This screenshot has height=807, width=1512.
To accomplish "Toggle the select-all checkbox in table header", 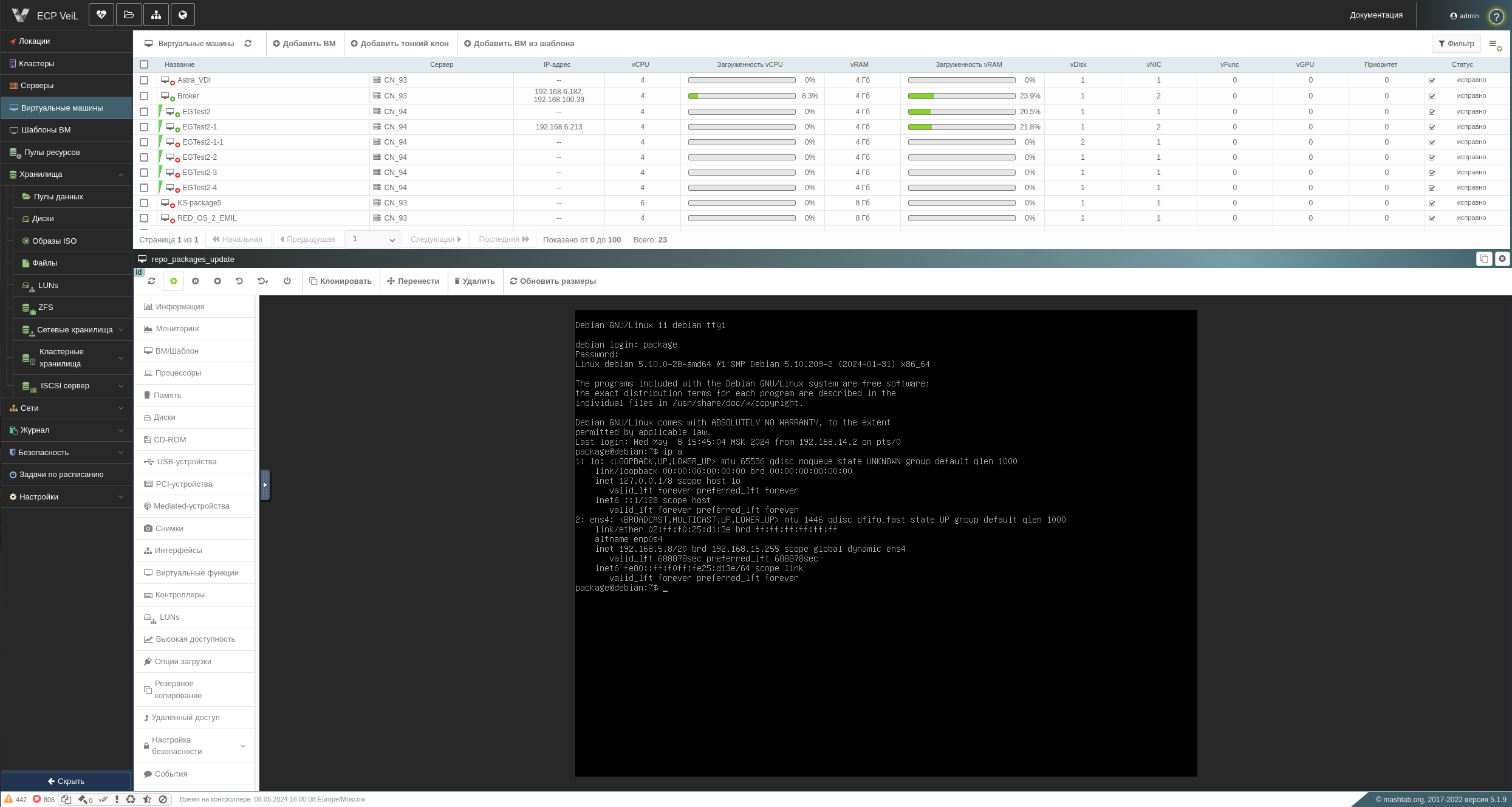I will pos(144,64).
